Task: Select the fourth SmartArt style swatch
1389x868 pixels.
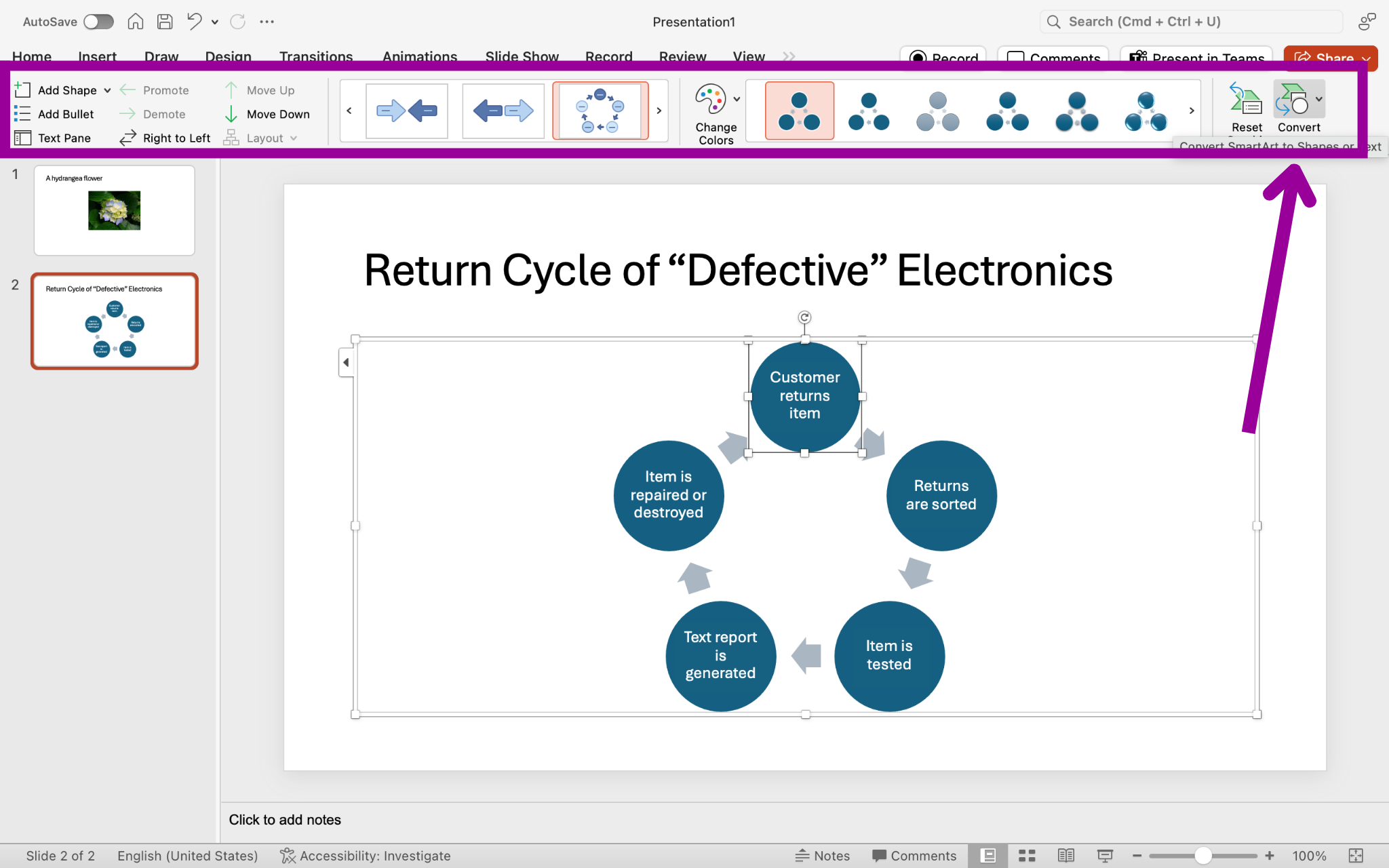Action: pyautogui.click(x=1008, y=111)
